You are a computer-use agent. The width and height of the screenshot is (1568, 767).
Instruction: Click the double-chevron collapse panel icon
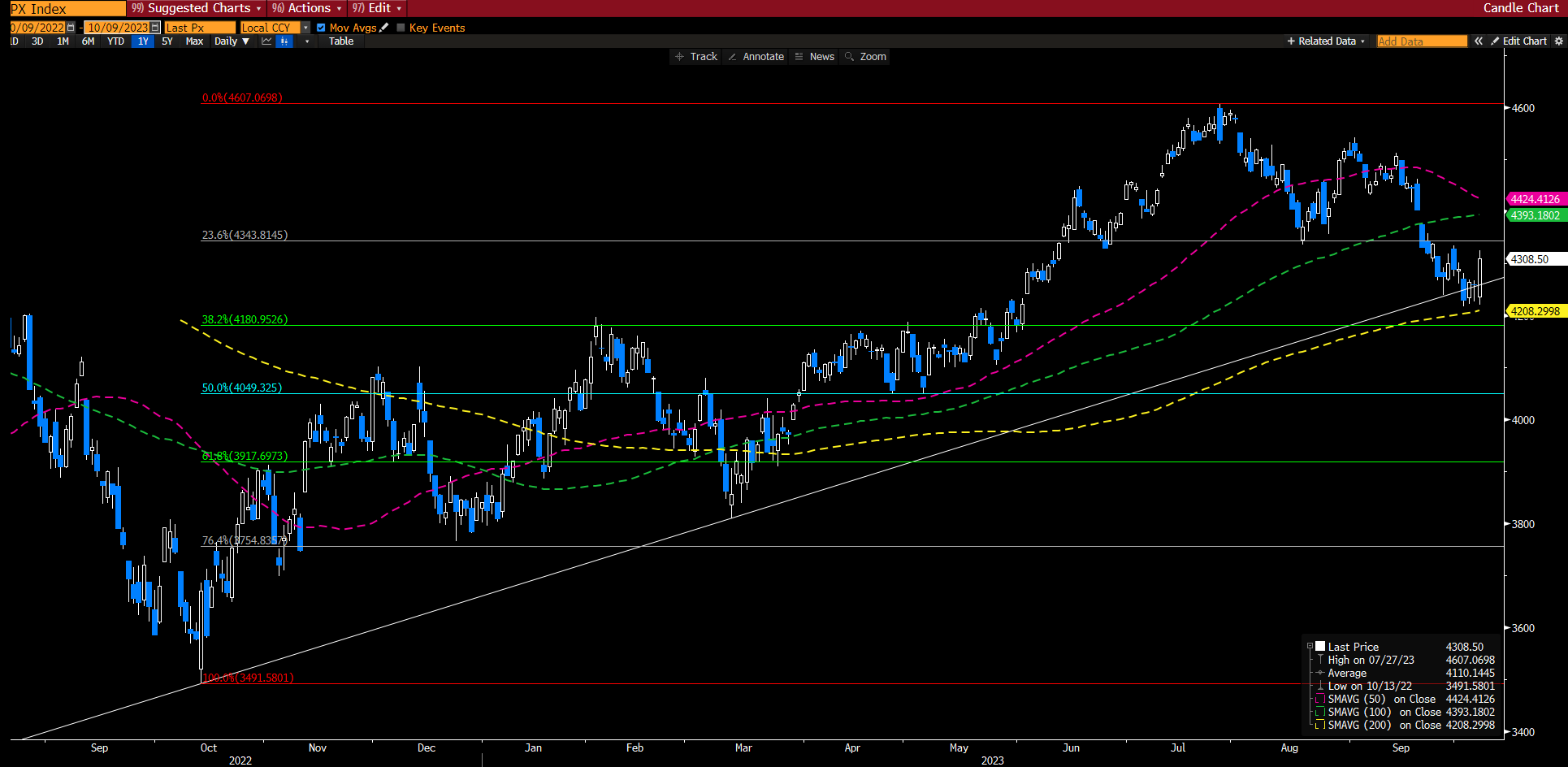[x=1479, y=41]
